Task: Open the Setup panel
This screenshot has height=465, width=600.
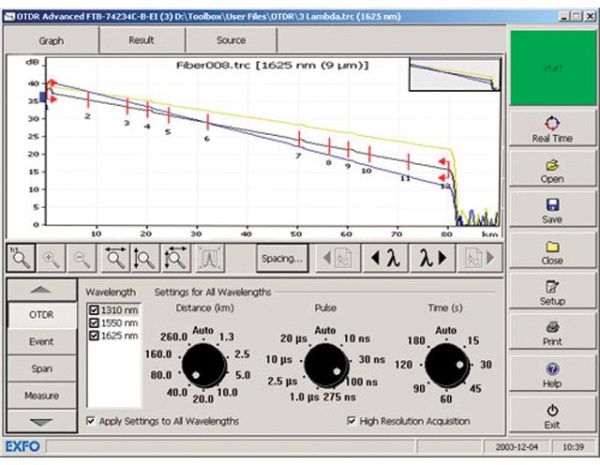Action: (552, 293)
